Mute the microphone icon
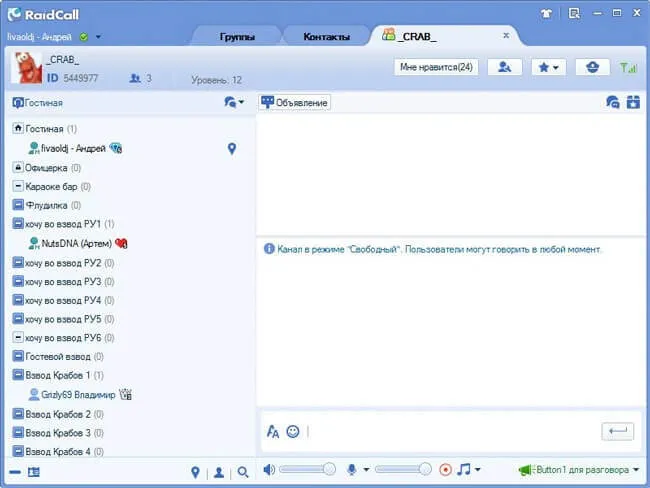650x488 pixels. [352, 469]
